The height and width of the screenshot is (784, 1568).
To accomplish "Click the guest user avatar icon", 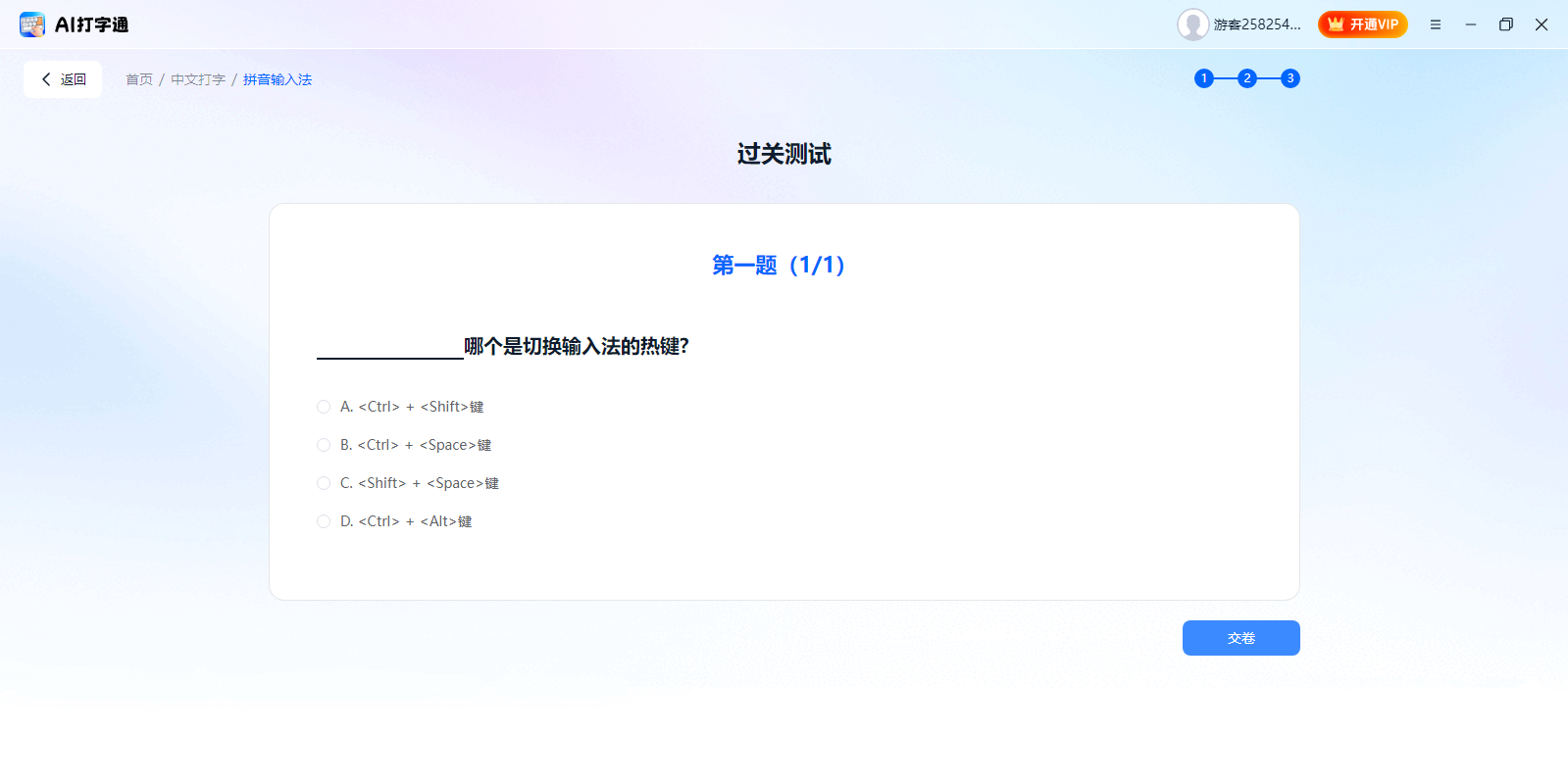I will [1192, 24].
